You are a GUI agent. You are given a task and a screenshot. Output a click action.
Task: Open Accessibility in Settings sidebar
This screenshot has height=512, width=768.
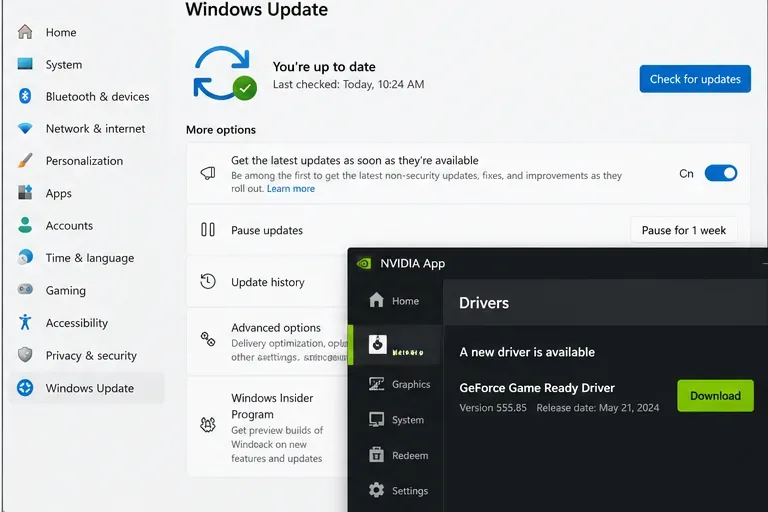click(x=86, y=323)
